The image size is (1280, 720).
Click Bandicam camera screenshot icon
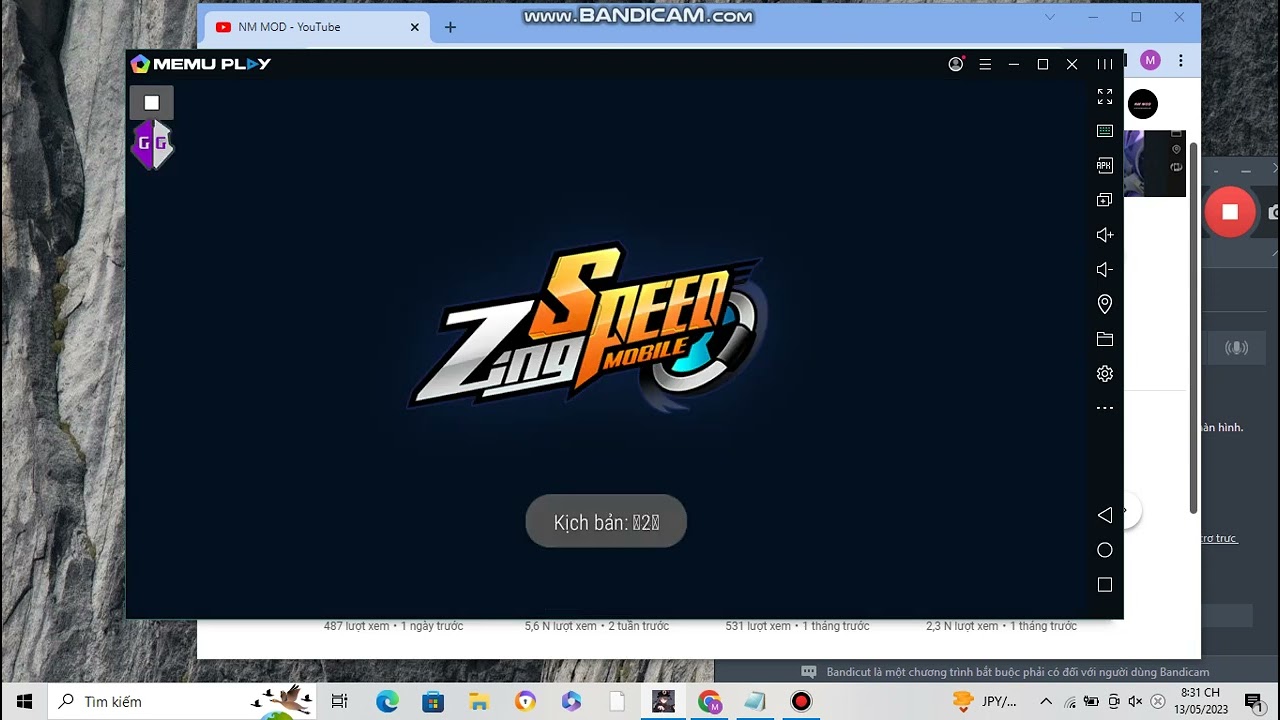pyautogui.click(x=1274, y=212)
